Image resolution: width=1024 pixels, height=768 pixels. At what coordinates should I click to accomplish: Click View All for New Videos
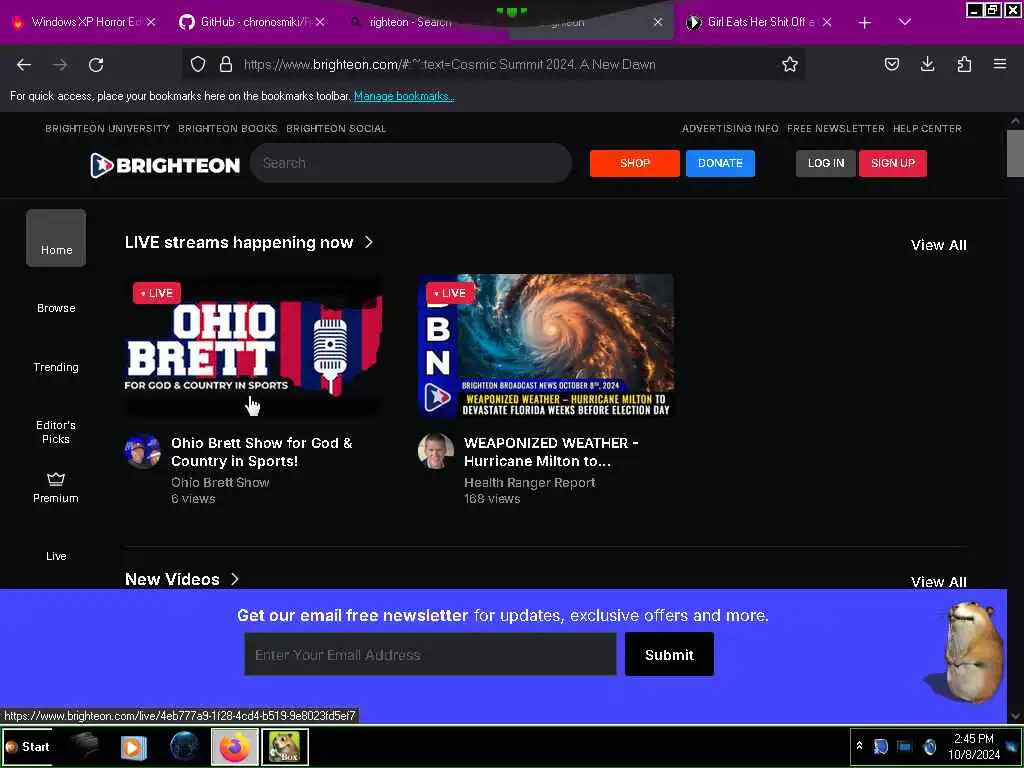(x=938, y=582)
